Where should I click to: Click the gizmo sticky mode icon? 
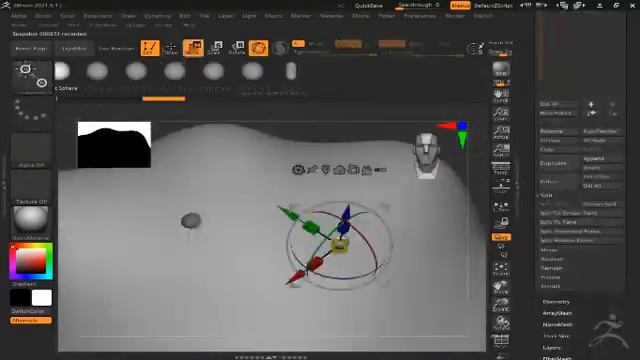click(312, 169)
